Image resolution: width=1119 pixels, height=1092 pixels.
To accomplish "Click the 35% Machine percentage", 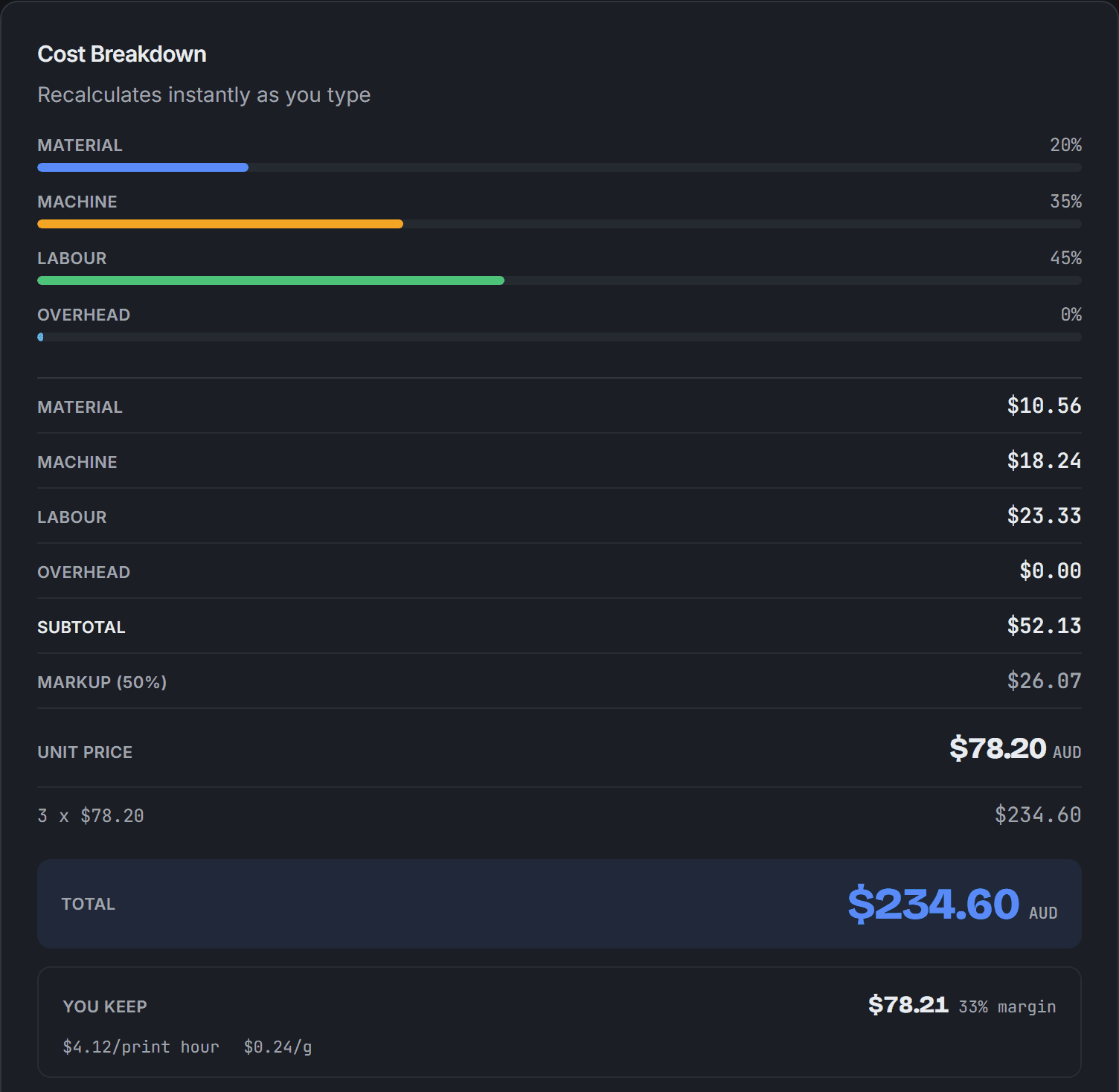I will pyautogui.click(x=1065, y=202).
